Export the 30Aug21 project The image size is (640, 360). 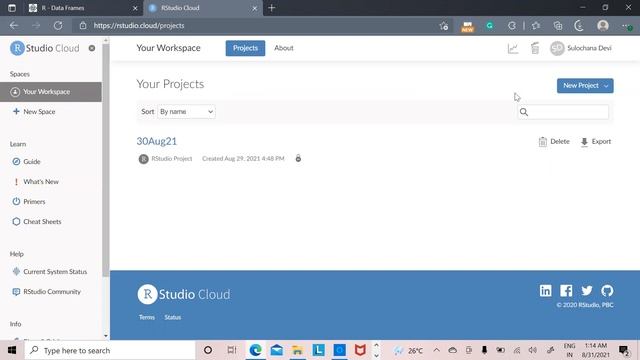(x=596, y=142)
